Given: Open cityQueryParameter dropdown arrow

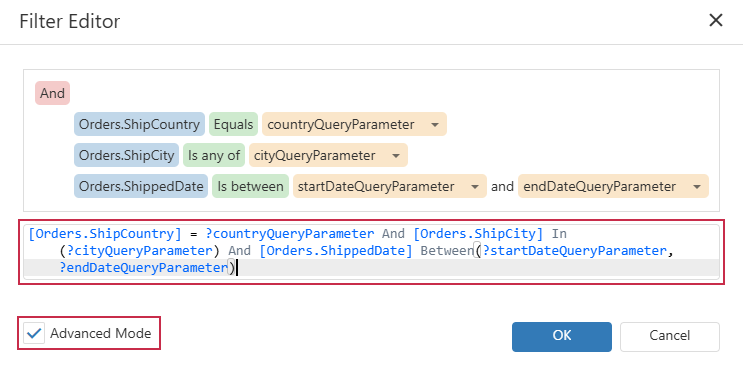Looking at the screenshot, I should (396, 155).
